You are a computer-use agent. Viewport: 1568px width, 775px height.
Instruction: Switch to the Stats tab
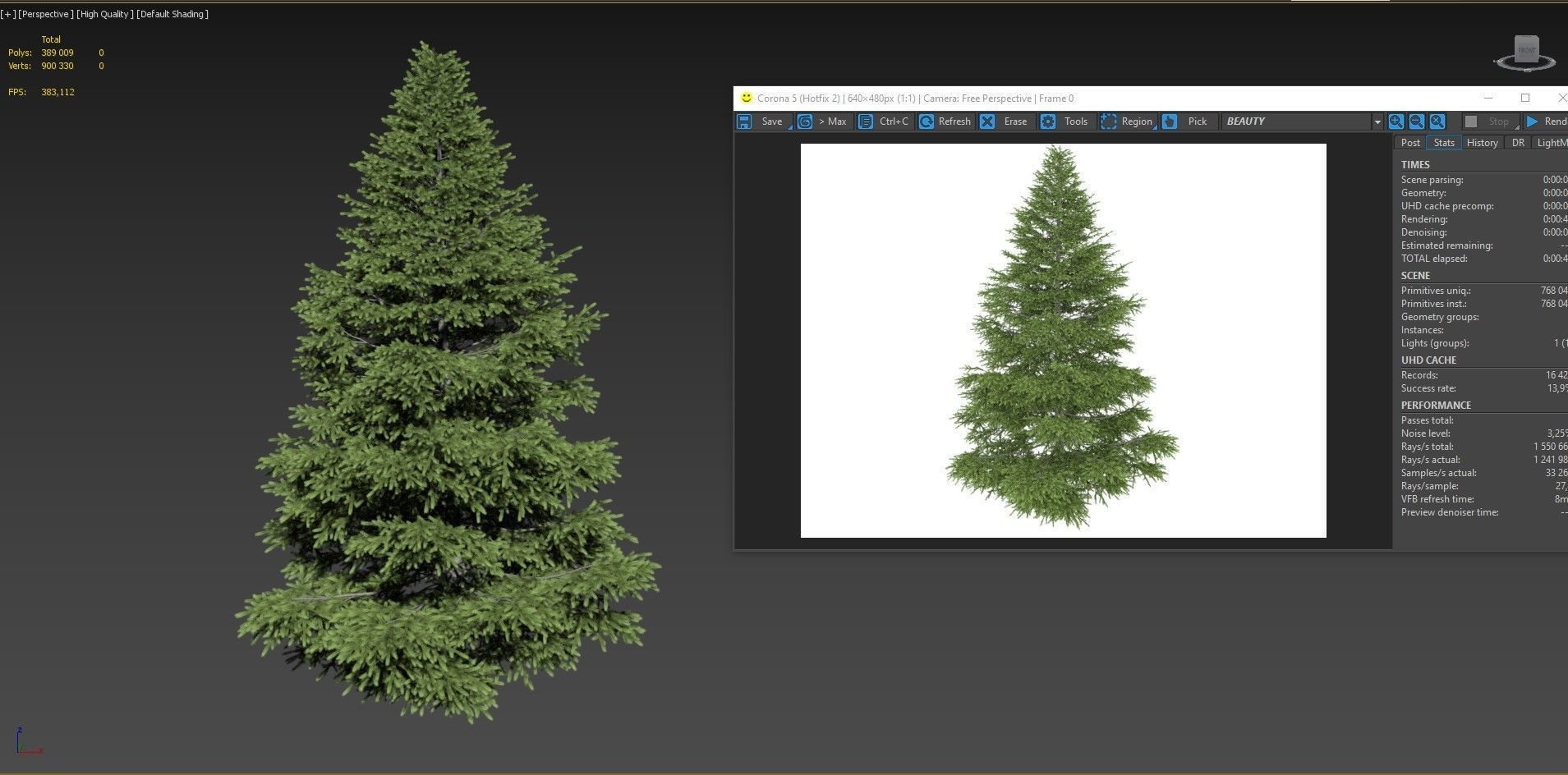(1444, 143)
